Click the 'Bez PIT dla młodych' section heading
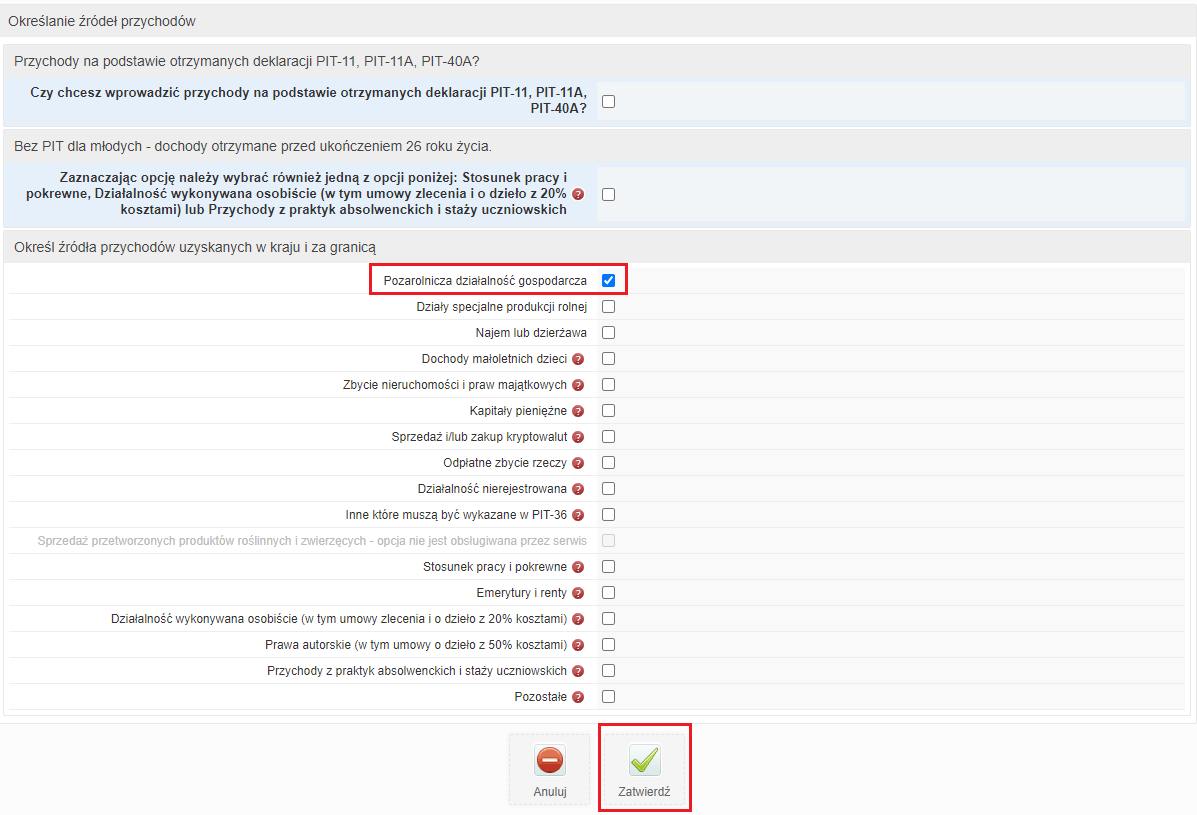1197x815 pixels. [253, 146]
